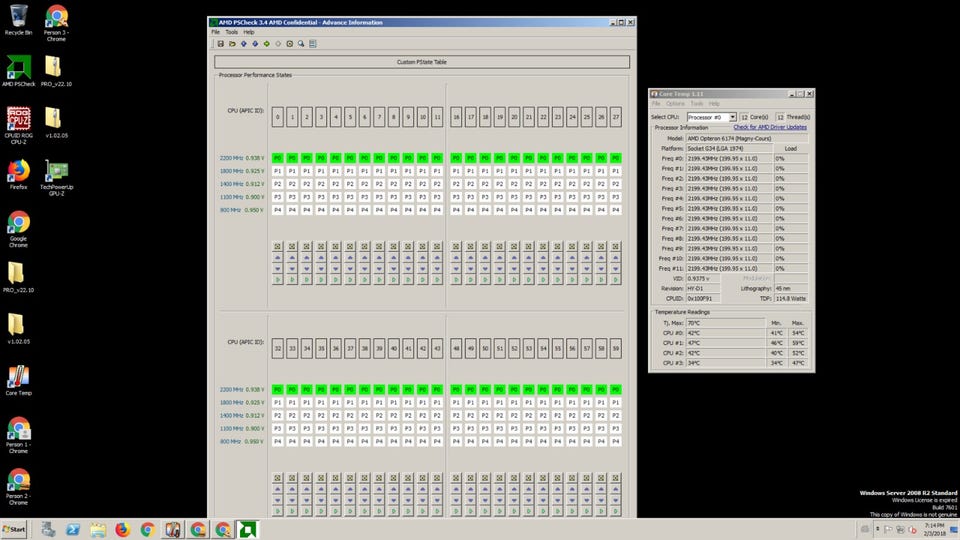Click the magnifier icon in PSCheck toolbar
Viewport: 960px width, 540px height.
[301, 43]
